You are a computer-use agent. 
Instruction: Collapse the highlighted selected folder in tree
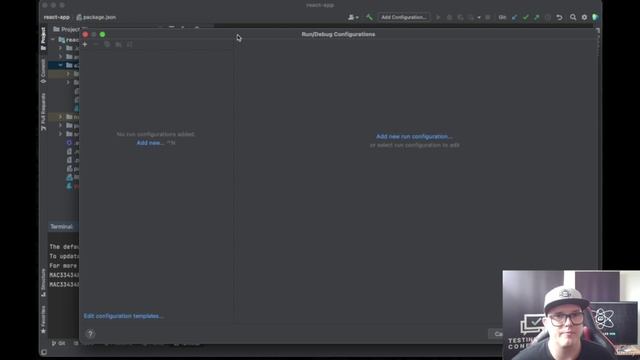click(x=60, y=65)
